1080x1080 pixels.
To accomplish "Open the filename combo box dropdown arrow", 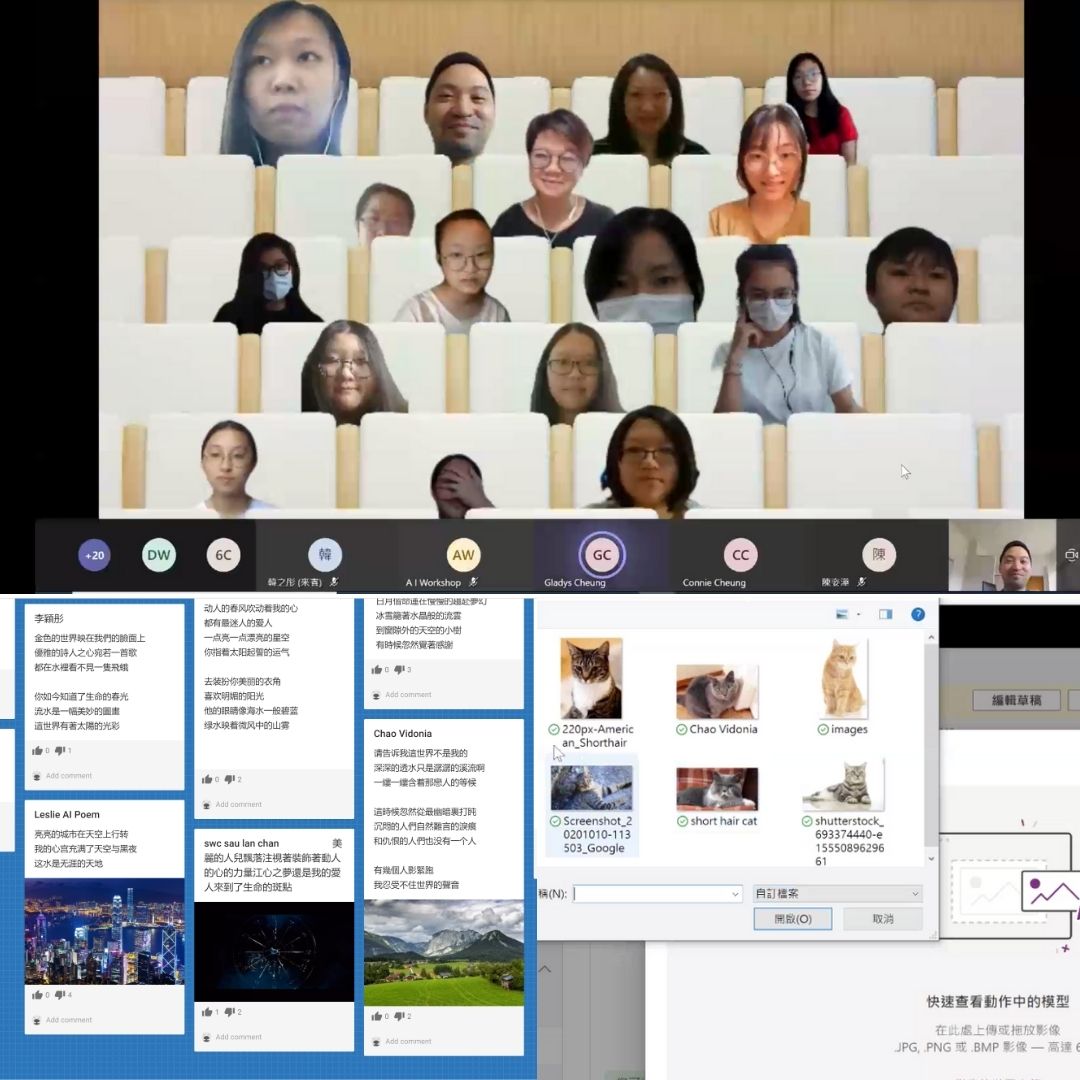I will coord(737,893).
